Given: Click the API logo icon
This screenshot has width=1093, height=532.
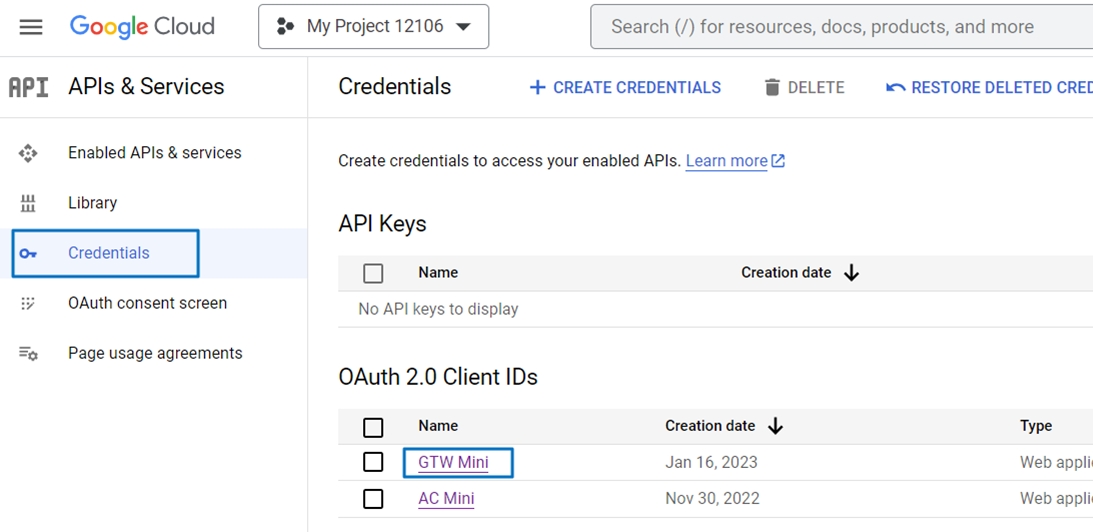Looking at the screenshot, I should click(28, 87).
